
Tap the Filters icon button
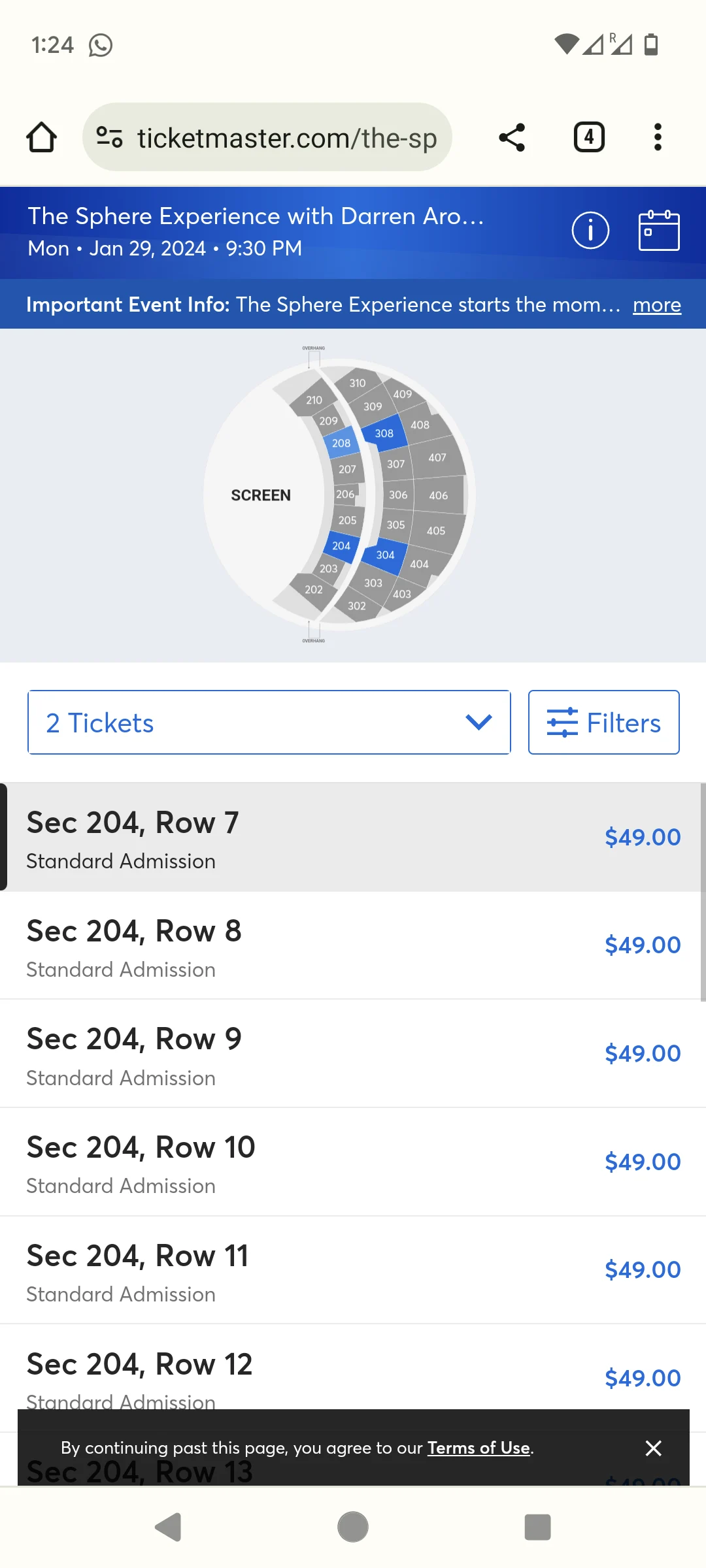tap(603, 722)
